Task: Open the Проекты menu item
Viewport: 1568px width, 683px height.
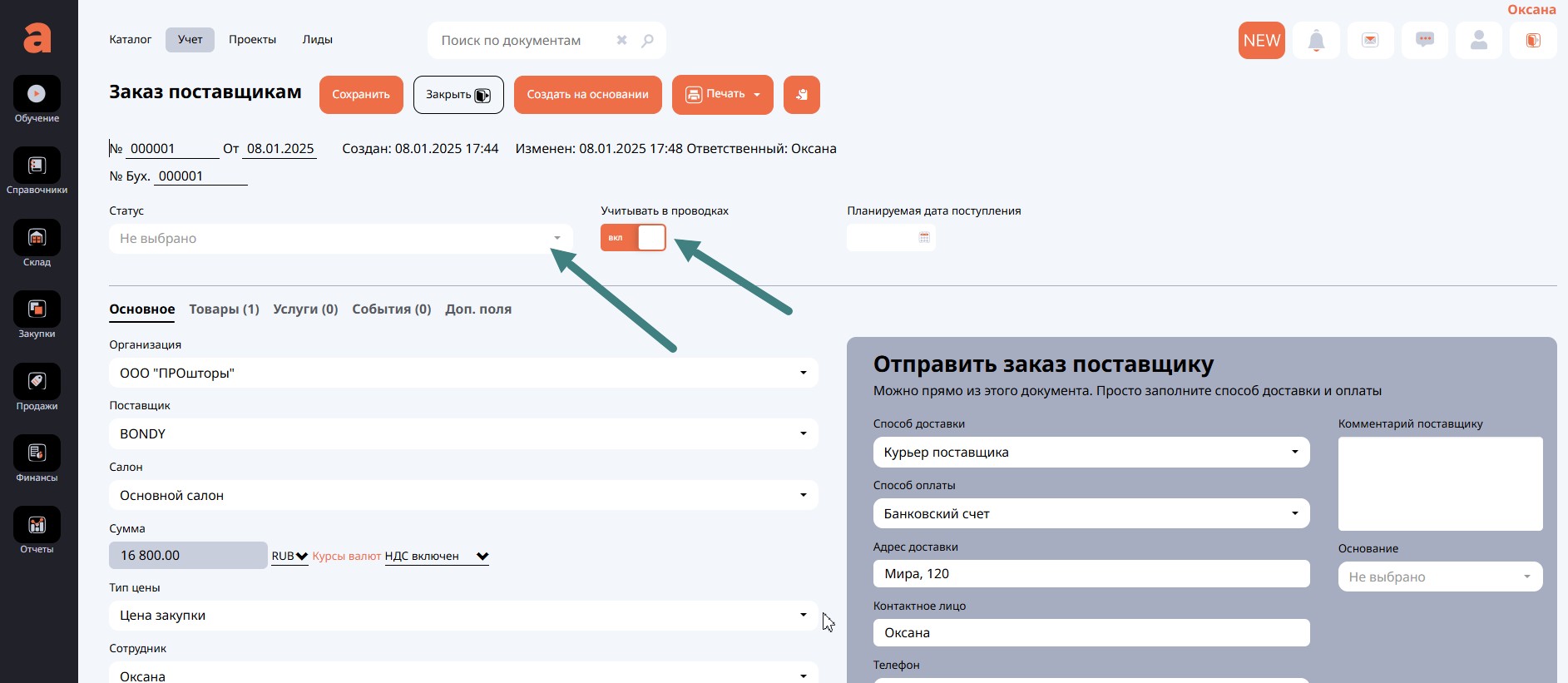Action: (x=252, y=40)
